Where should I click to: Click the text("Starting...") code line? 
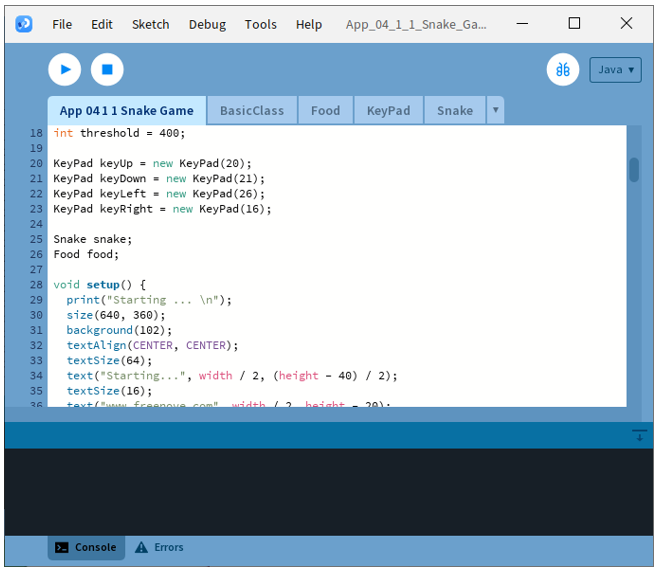232,376
